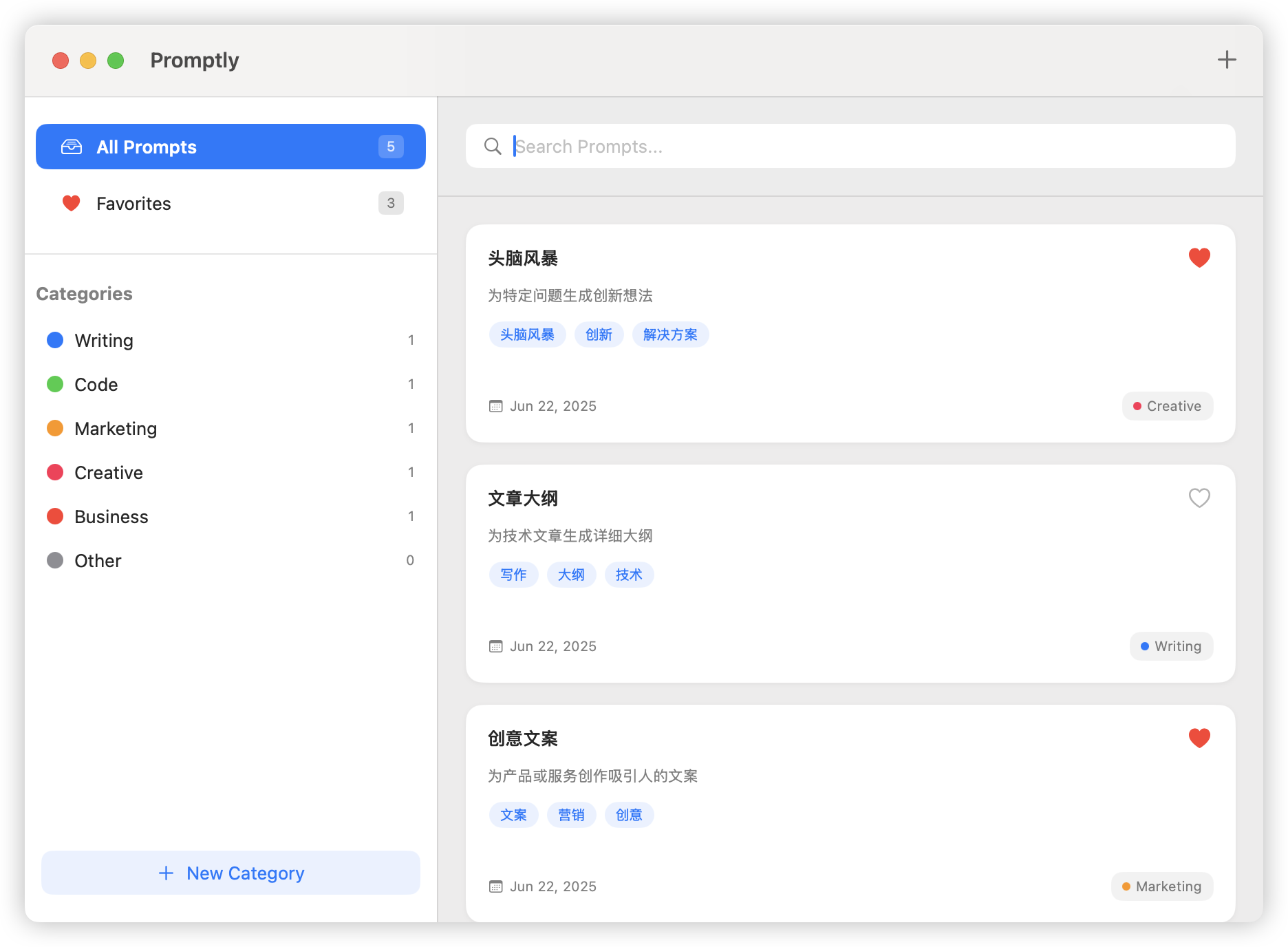Screen dimensions: 1288x947
Task: Click the 技术 tag on 文章大纲
Action: click(x=628, y=574)
